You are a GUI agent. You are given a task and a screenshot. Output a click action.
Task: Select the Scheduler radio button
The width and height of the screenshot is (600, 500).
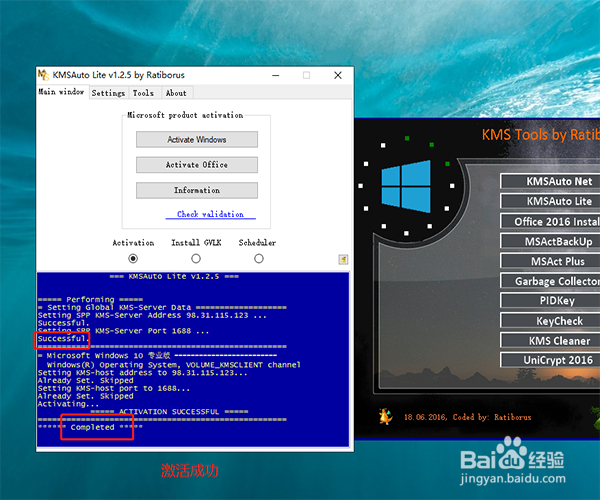[259, 259]
